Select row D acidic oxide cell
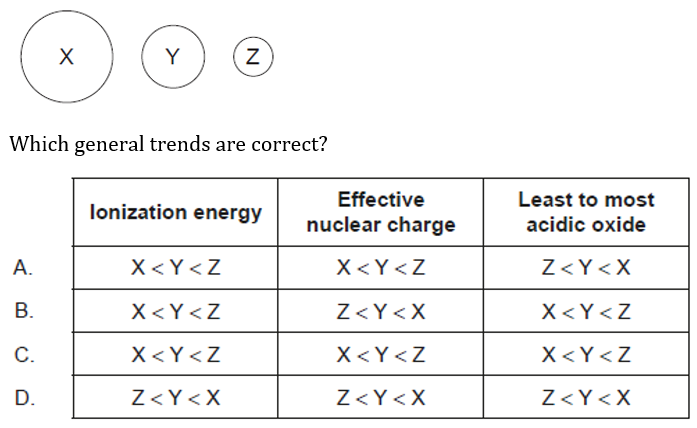 (x=586, y=397)
